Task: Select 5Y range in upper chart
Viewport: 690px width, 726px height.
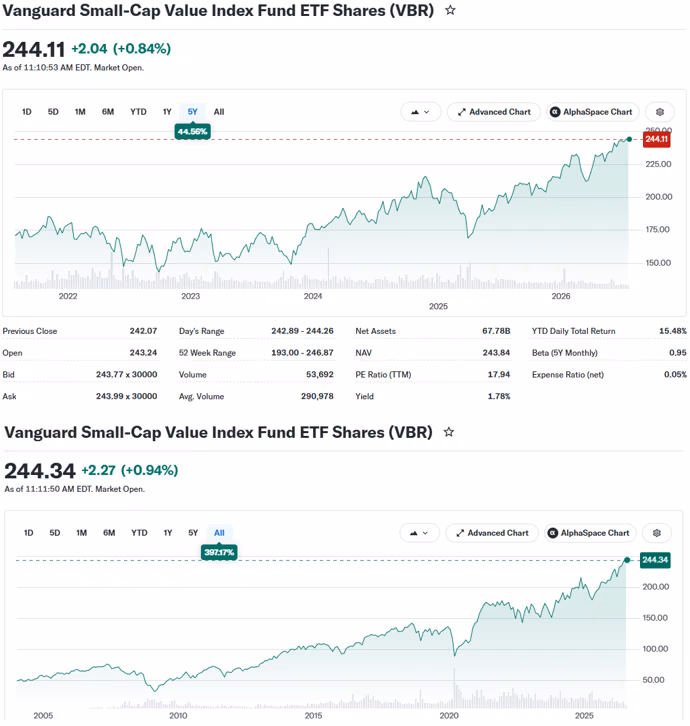Action: tap(193, 112)
